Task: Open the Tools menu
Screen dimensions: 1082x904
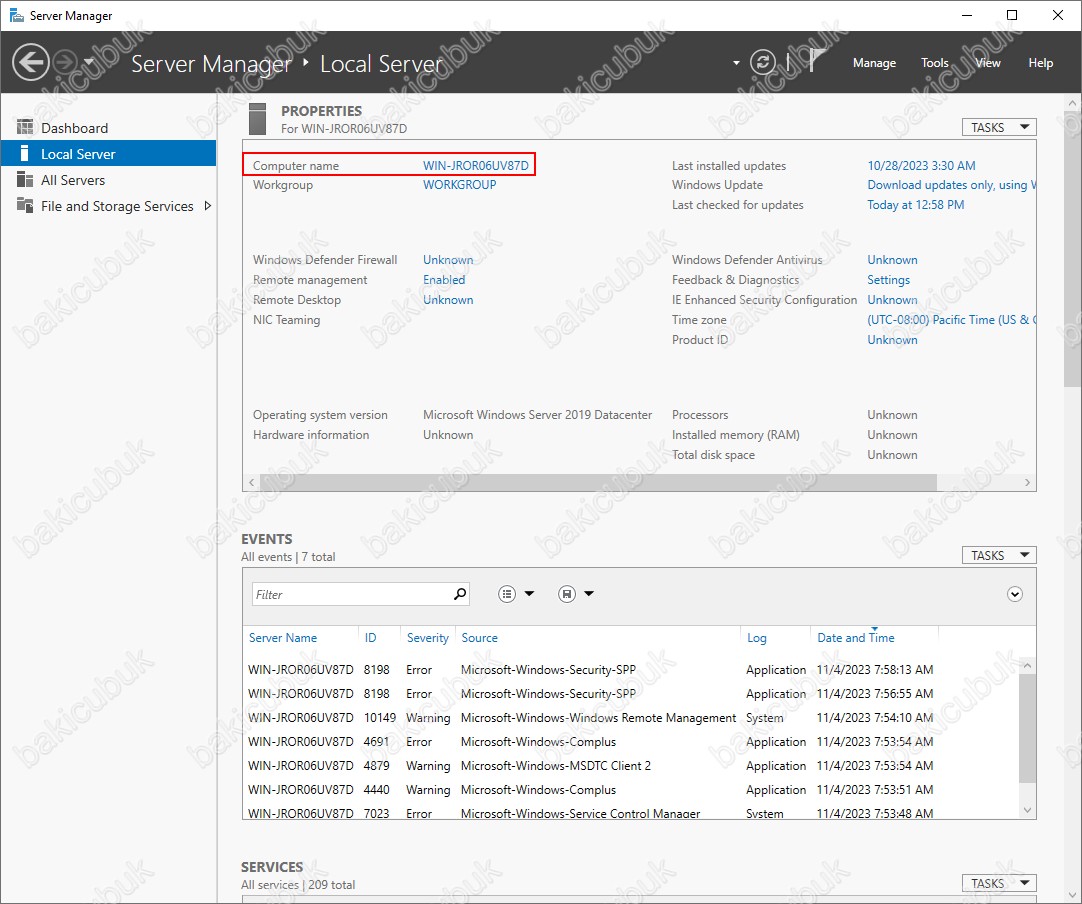Action: tap(935, 63)
